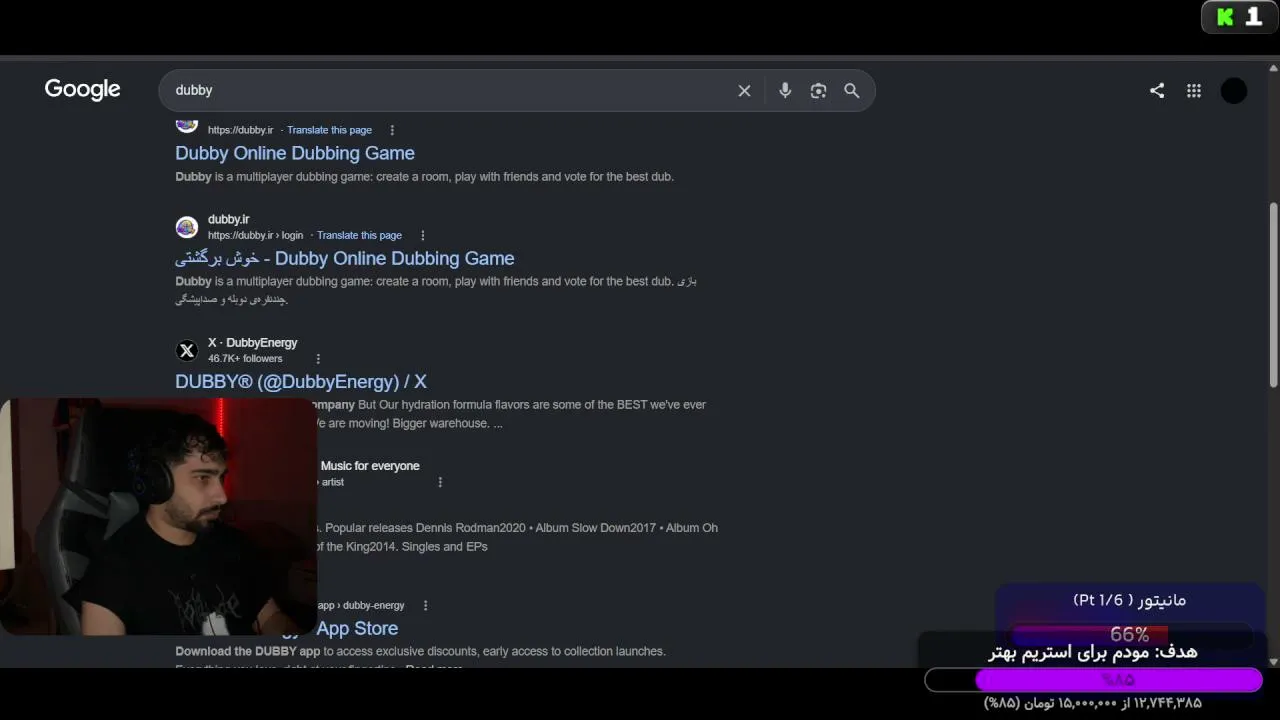Open more options for dubby.ir login result
1280x720 pixels.
pyautogui.click(x=422, y=235)
